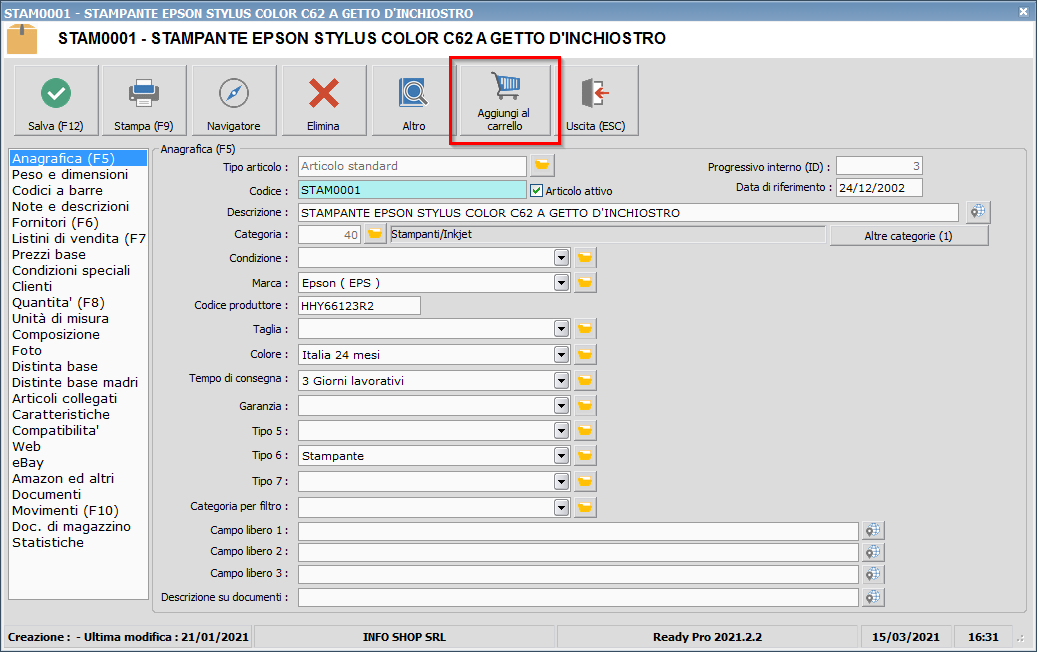Click the folder icon beside Condizione
Viewport: 1037px width, 652px height.
[585, 257]
